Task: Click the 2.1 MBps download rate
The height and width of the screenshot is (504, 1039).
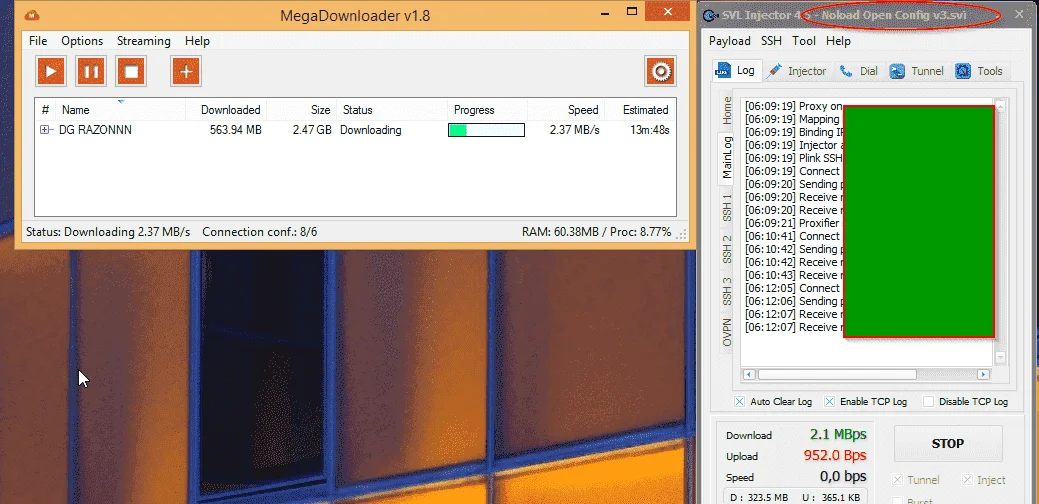Action: click(838, 435)
